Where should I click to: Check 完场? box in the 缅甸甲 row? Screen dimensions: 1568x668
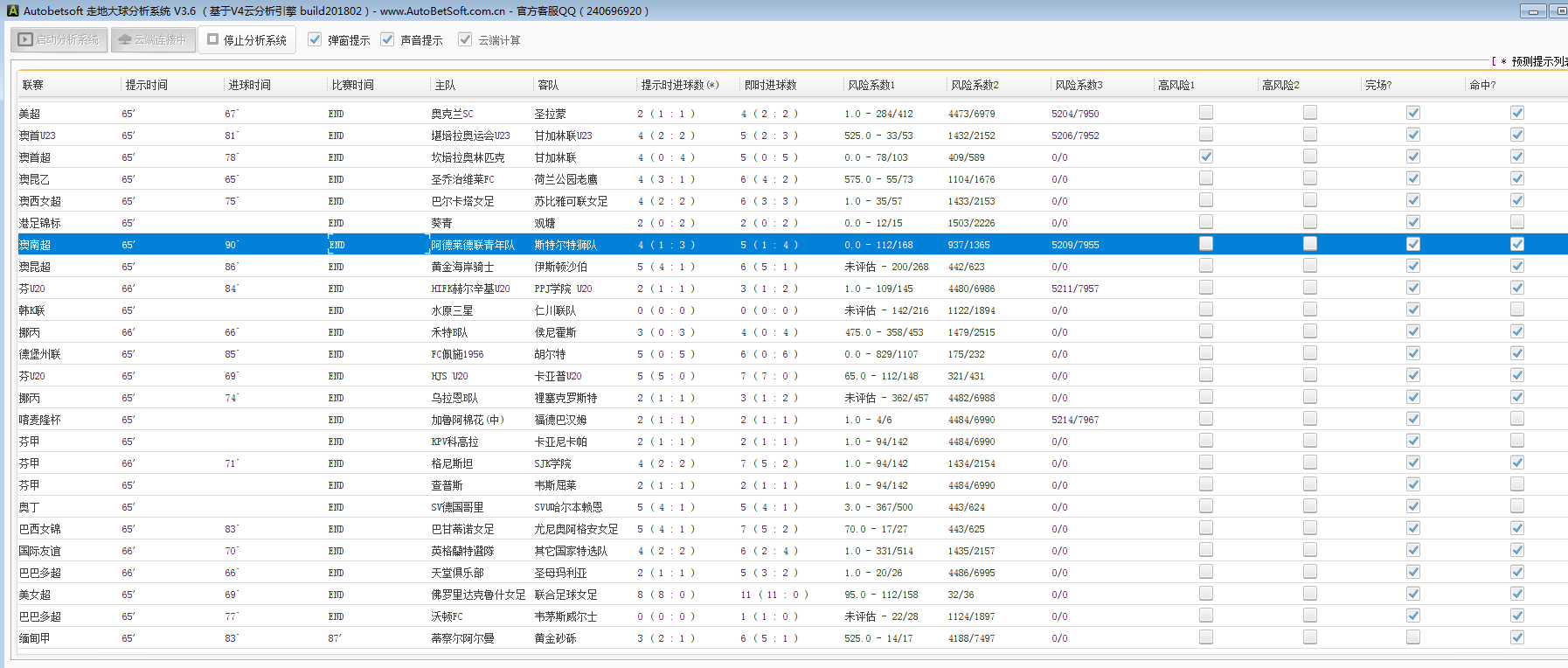point(1413,637)
